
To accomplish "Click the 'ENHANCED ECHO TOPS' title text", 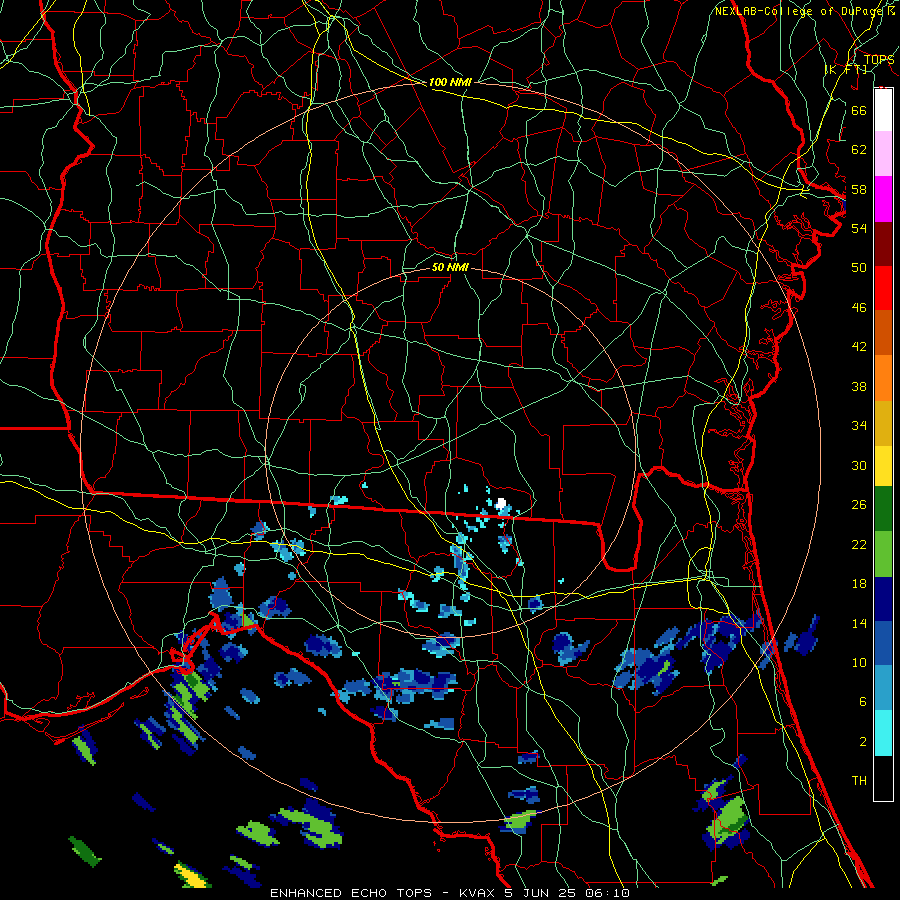I will (351, 893).
